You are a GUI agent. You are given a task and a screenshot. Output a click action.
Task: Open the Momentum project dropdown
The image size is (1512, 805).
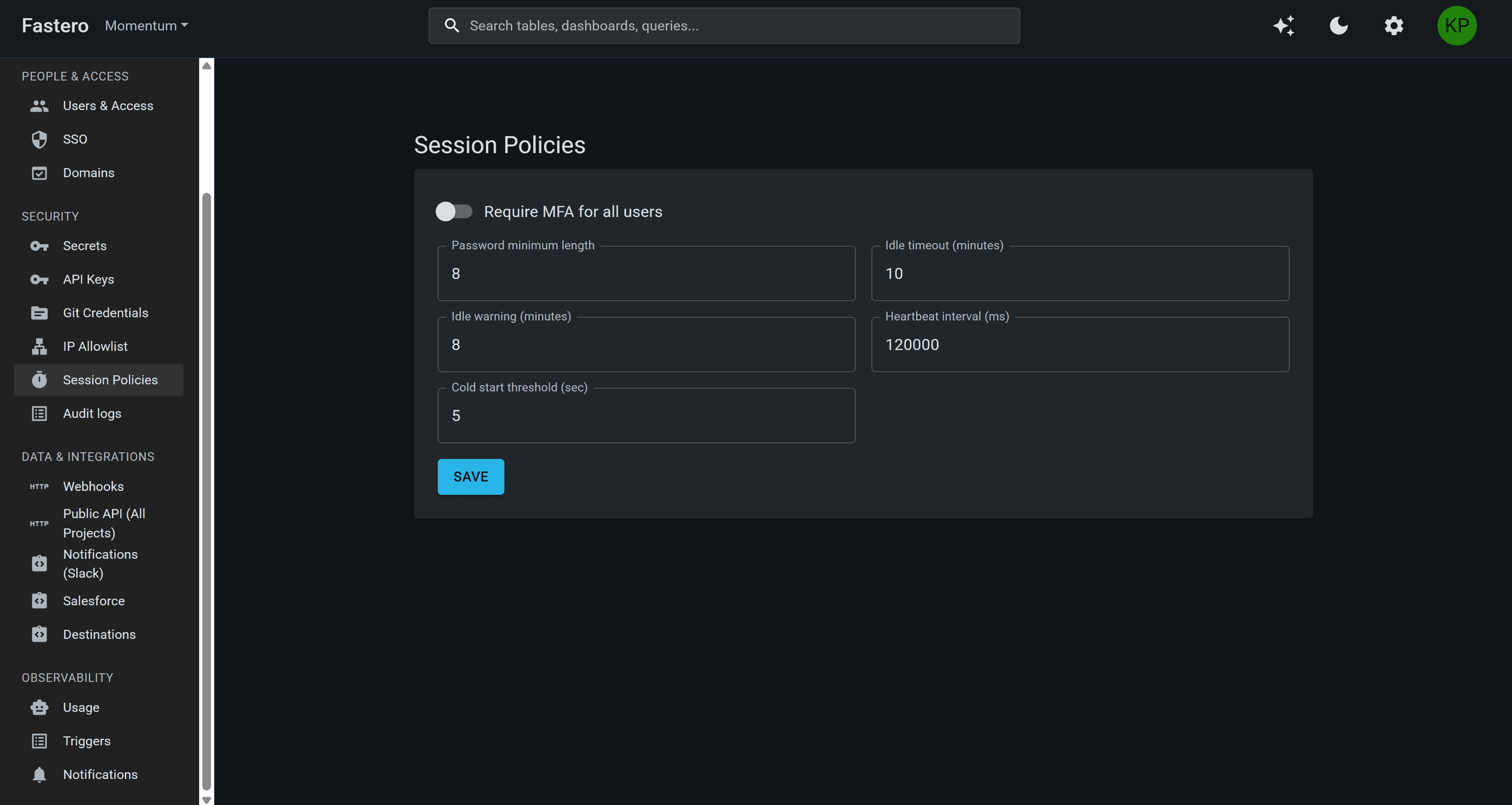[146, 25]
